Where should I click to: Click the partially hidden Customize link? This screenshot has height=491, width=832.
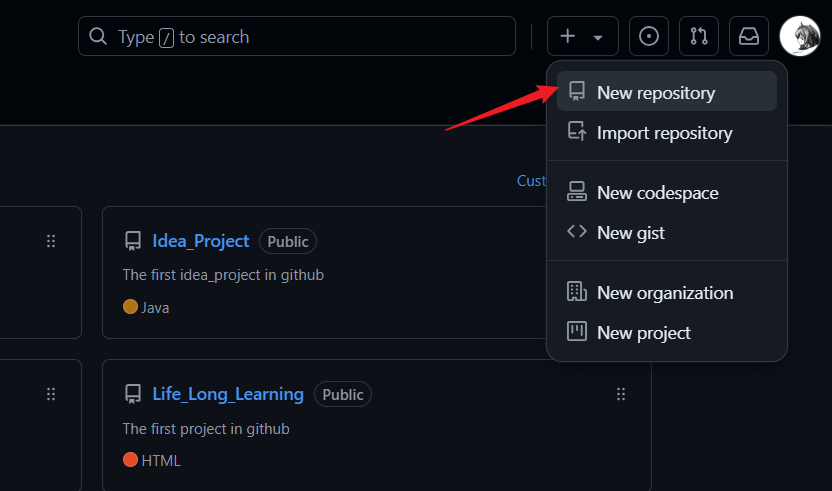531,180
